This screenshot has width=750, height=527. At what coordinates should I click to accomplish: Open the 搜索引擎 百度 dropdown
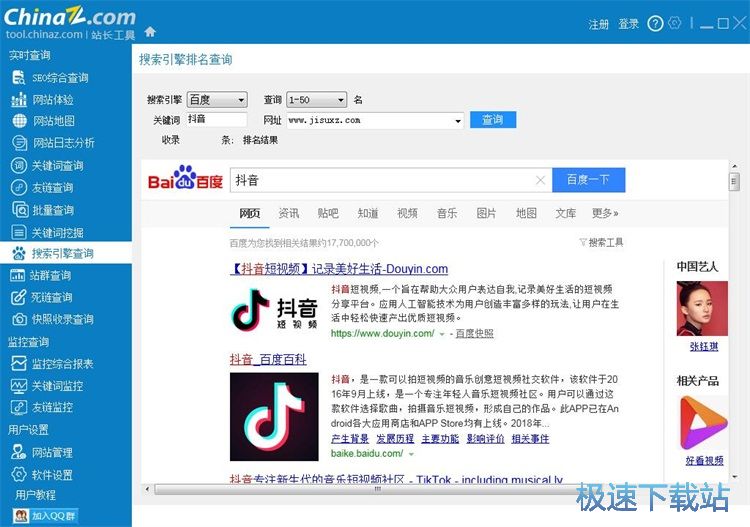217,100
